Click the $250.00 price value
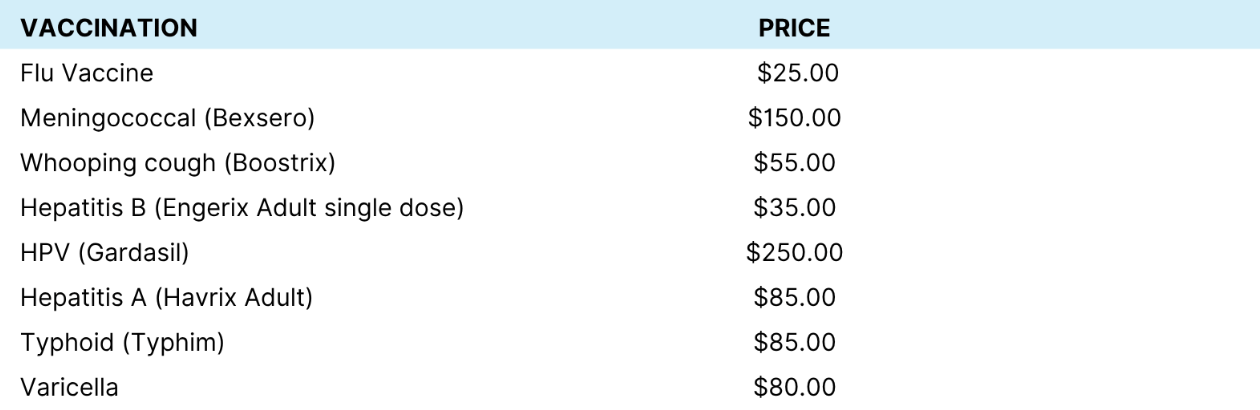The width and height of the screenshot is (1260, 410). click(x=795, y=253)
